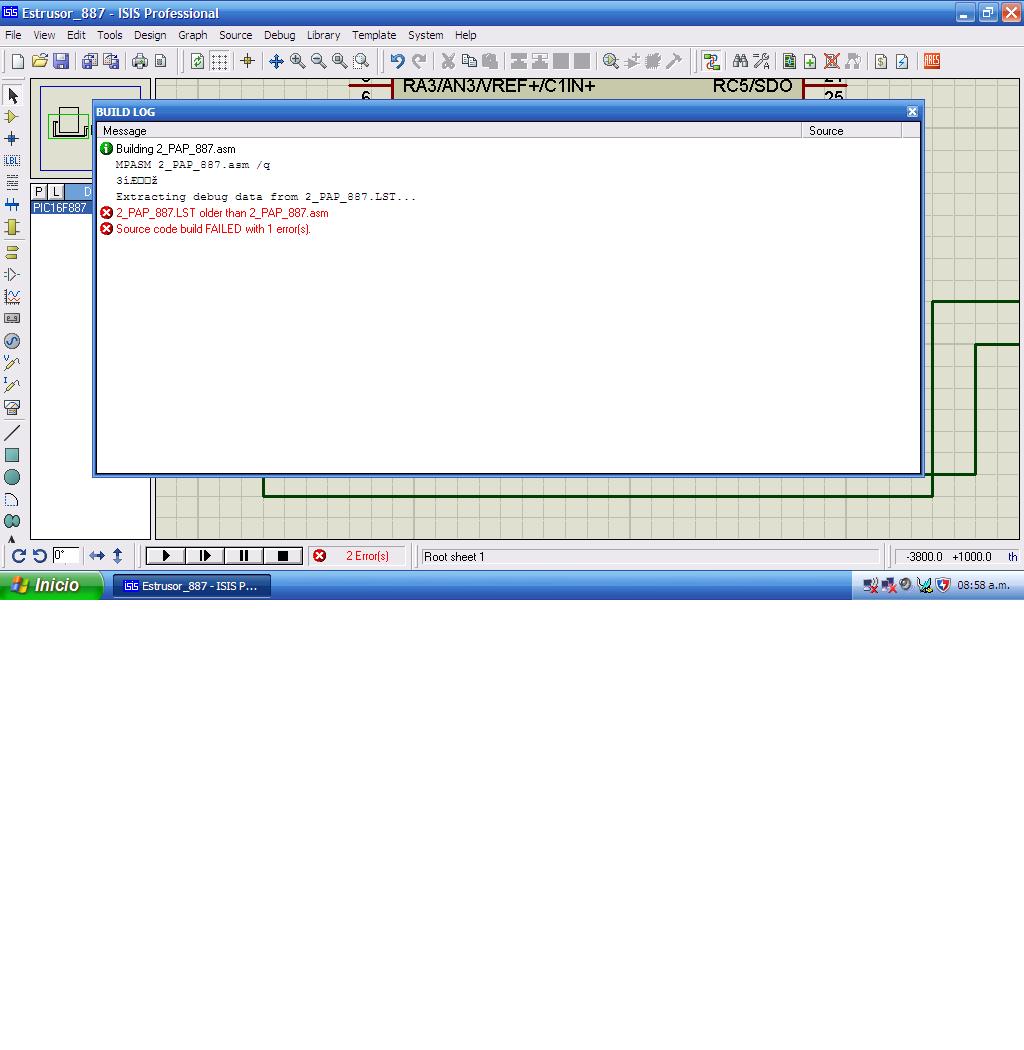Toggle the grid dots display
Viewport: 1024px width, 1050px height.
219,62
